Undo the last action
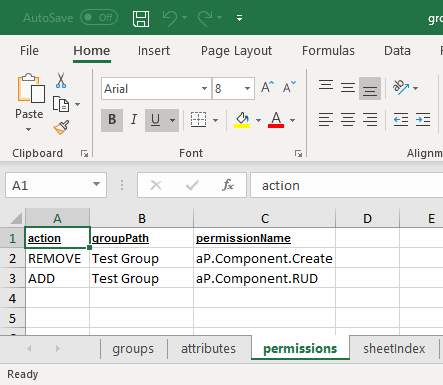 (x=170, y=18)
